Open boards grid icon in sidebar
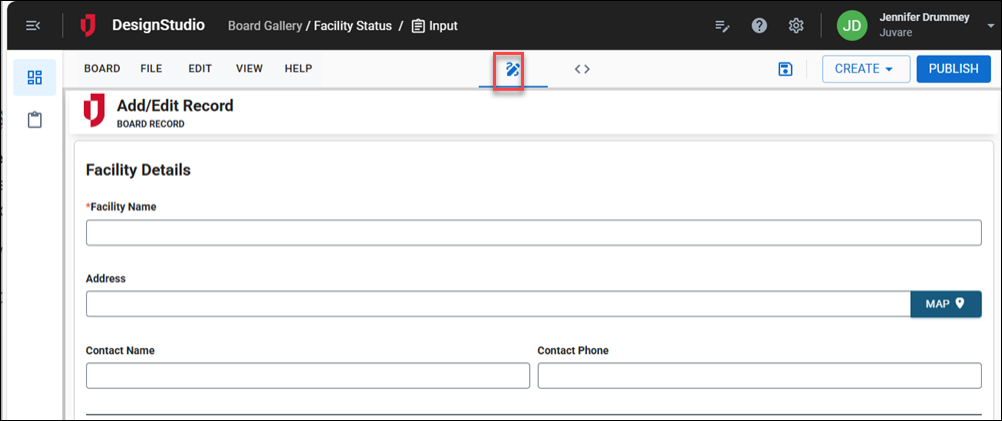Screen dimensions: 1002x421 (35, 78)
